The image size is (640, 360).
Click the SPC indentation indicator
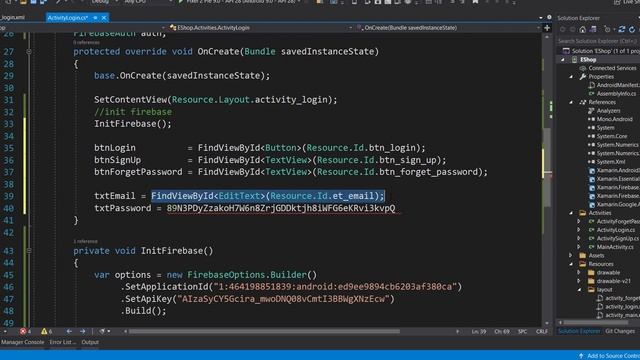[x=522, y=331]
